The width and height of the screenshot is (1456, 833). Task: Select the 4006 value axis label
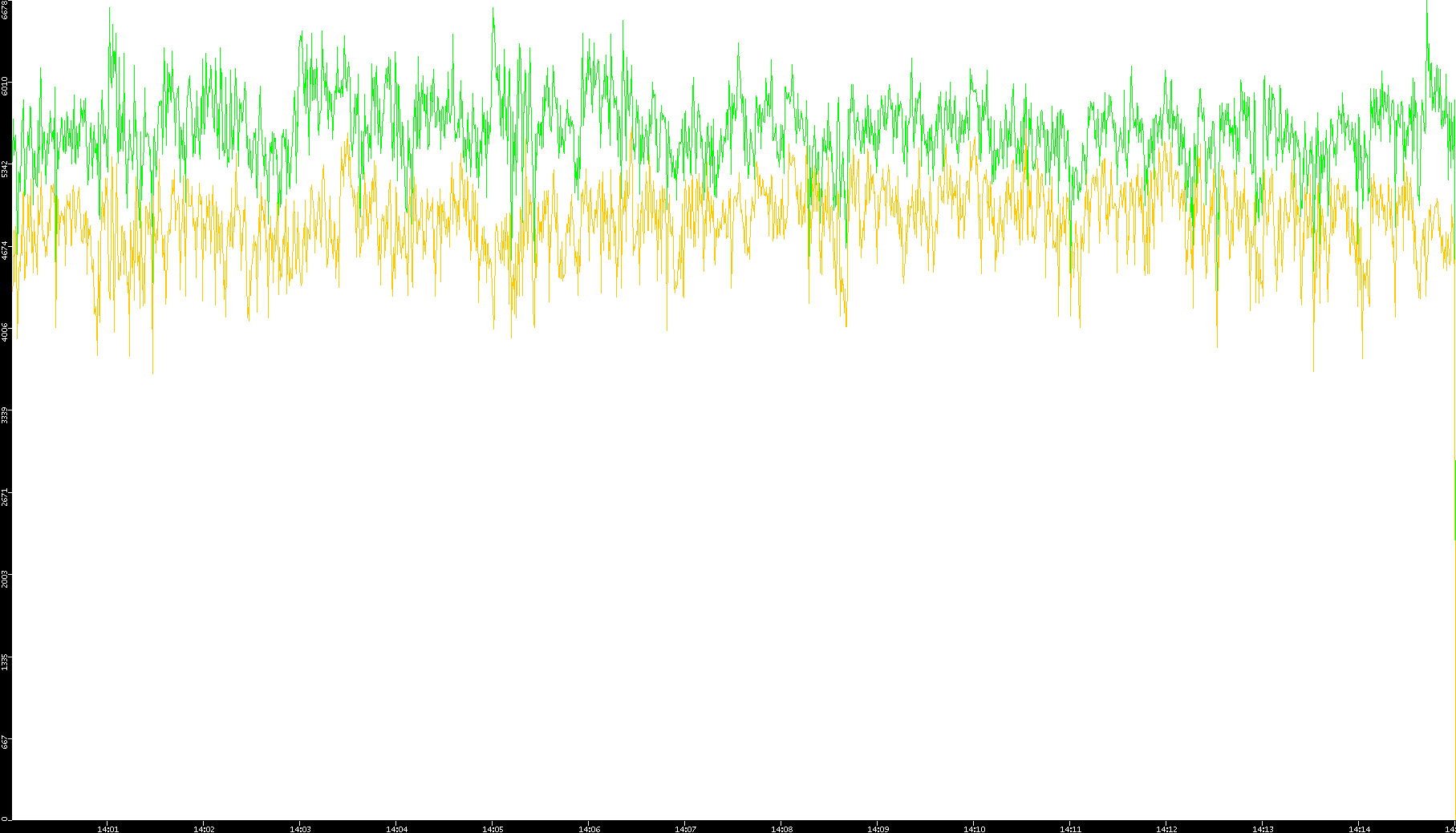pyautogui.click(x=5, y=332)
